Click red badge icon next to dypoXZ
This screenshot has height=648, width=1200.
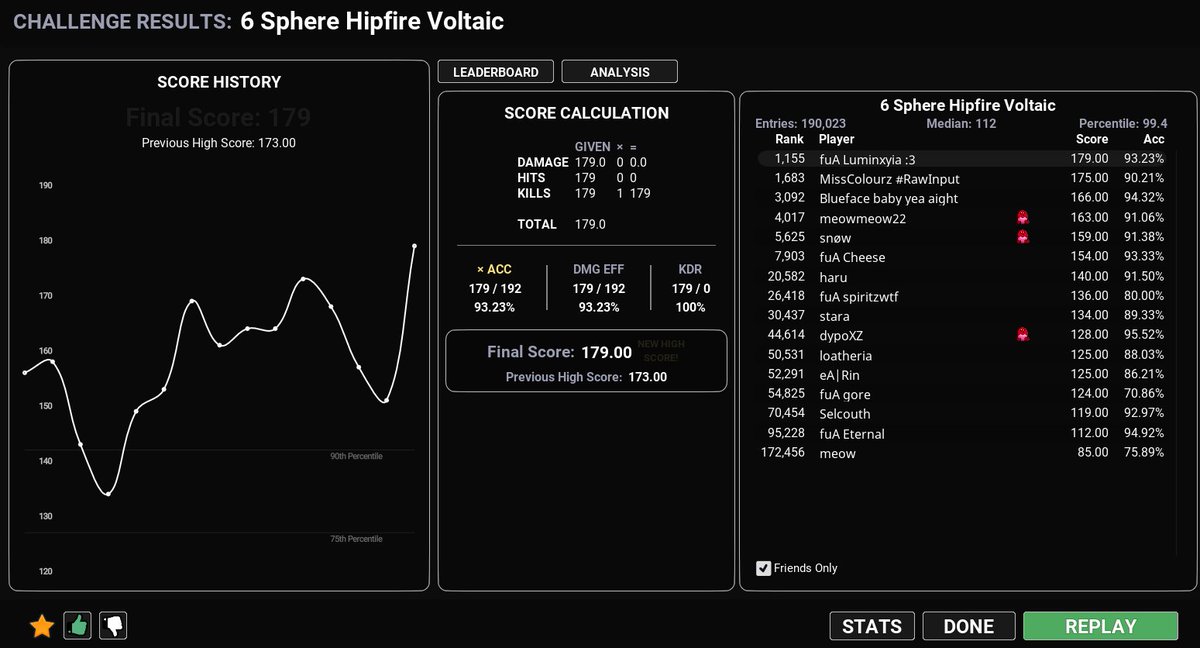1023,335
